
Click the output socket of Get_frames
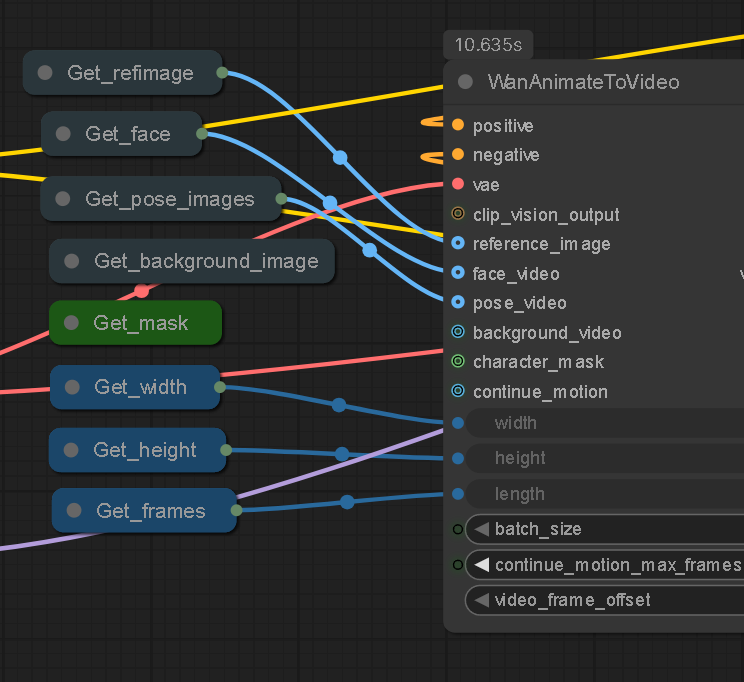236,510
